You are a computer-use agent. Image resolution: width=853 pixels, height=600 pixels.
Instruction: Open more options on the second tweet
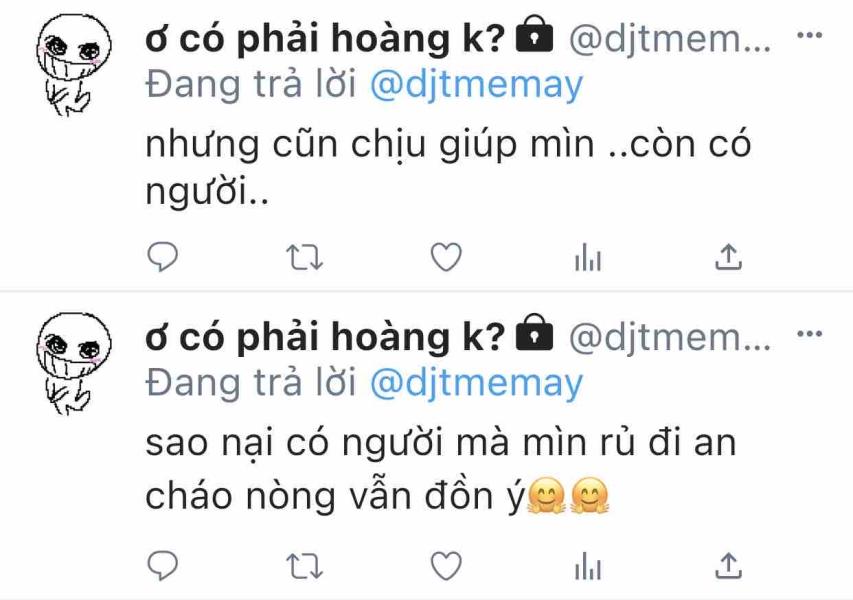coord(809,333)
